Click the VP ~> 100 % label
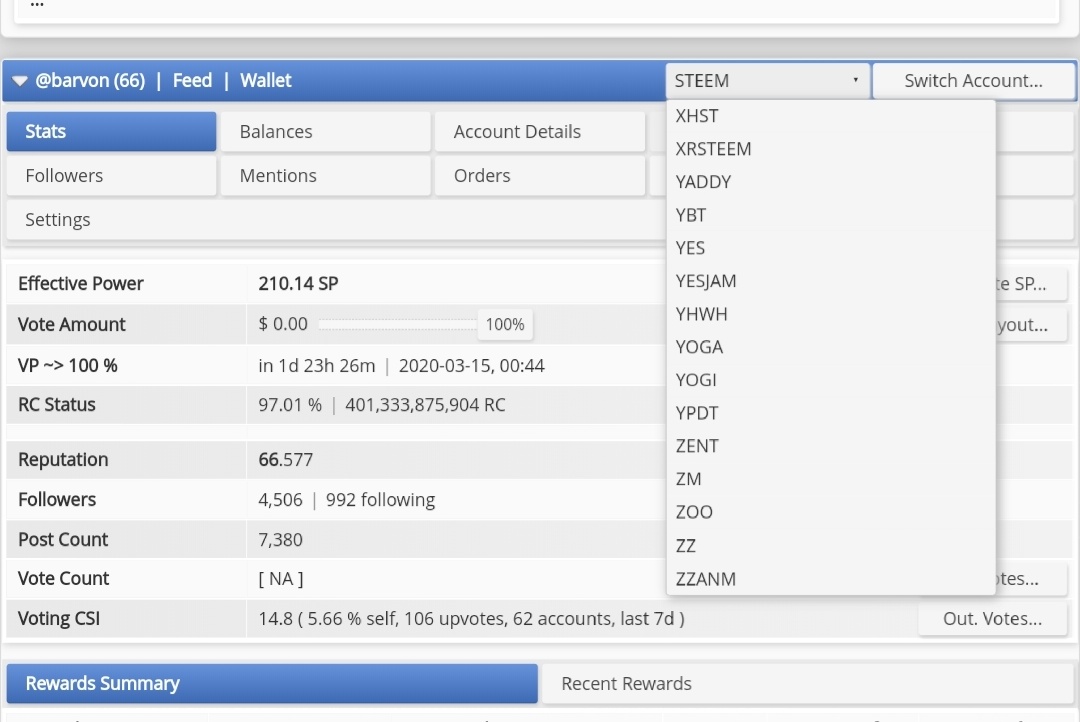 68,365
